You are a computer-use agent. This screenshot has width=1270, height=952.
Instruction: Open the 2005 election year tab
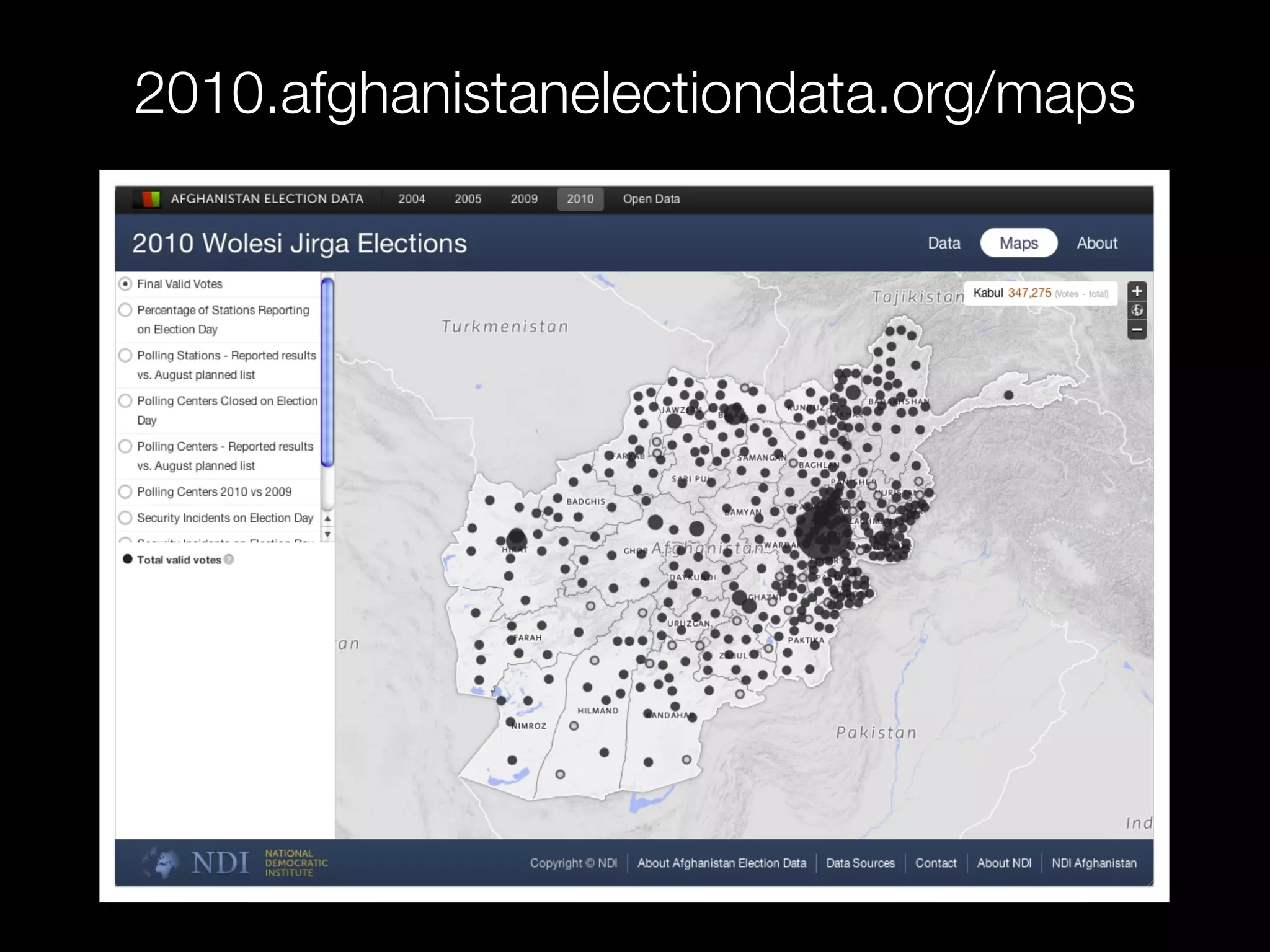point(468,199)
